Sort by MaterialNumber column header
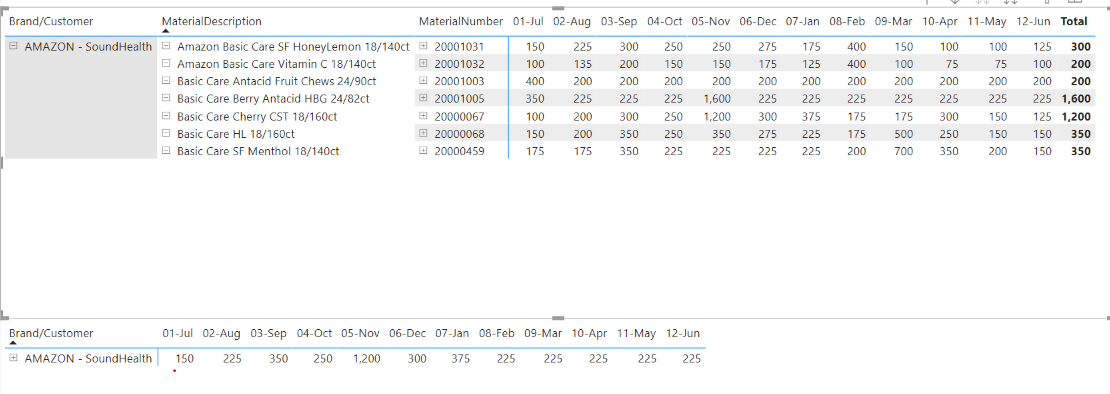 (x=461, y=21)
